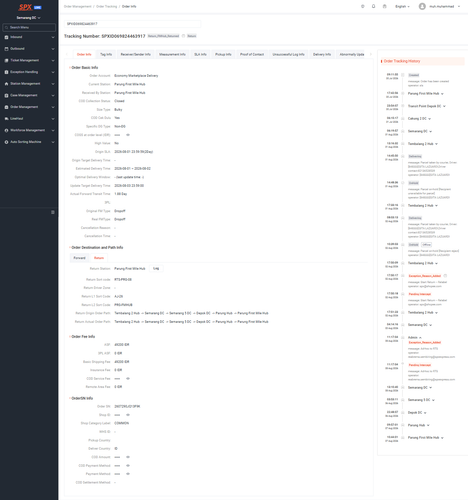Select the Forward path tab
Viewport: 468px width, 500px height.
coord(79,258)
